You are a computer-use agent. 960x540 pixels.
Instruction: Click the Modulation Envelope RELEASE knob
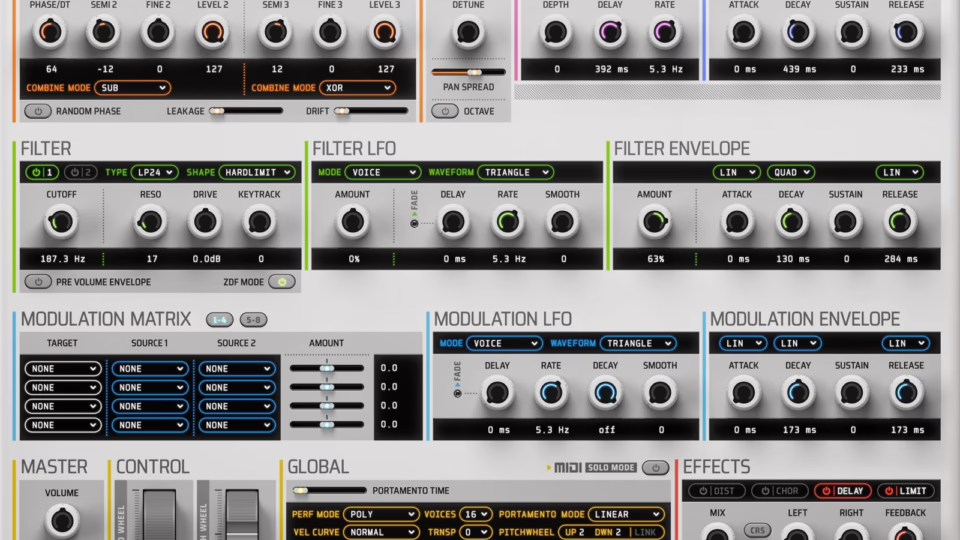coord(906,393)
